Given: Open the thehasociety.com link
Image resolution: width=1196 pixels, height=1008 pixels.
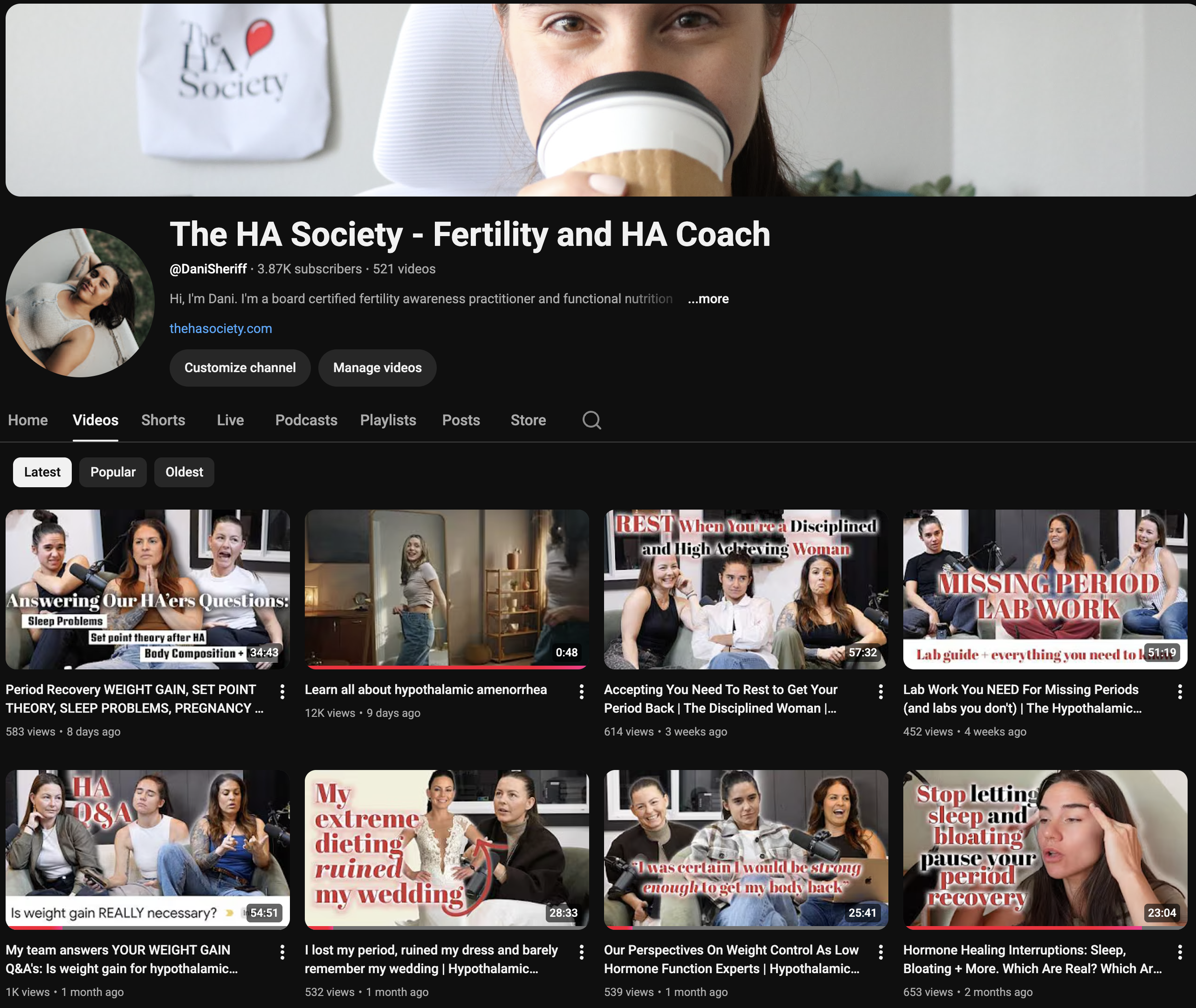Looking at the screenshot, I should coord(221,329).
